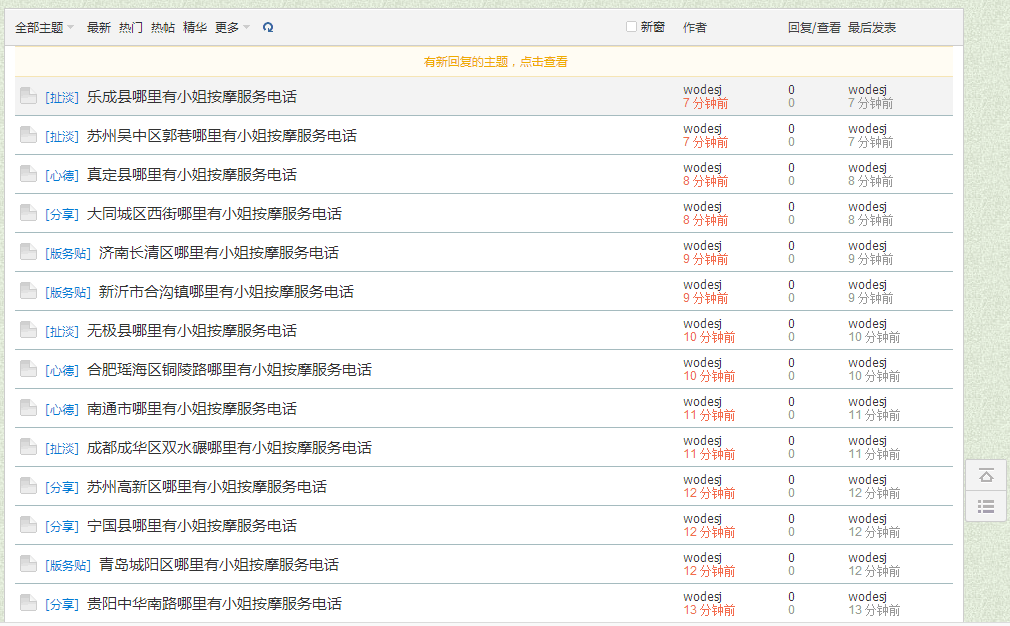Click [分享] tag on 大同城区西街 thread
The height and width of the screenshot is (626, 1010).
click(62, 214)
